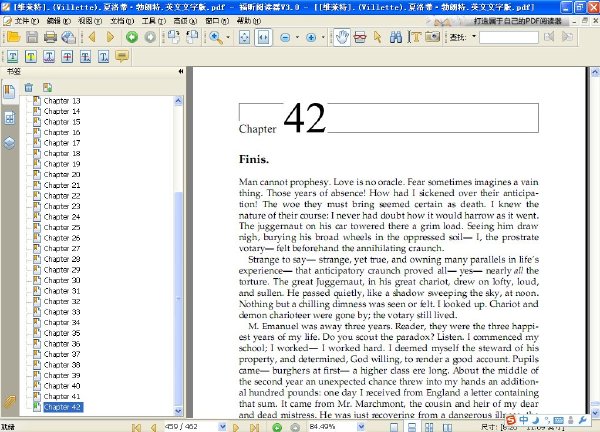Click document scrollbar up arrow
Screen dimensions: 600x432
[595, 72]
